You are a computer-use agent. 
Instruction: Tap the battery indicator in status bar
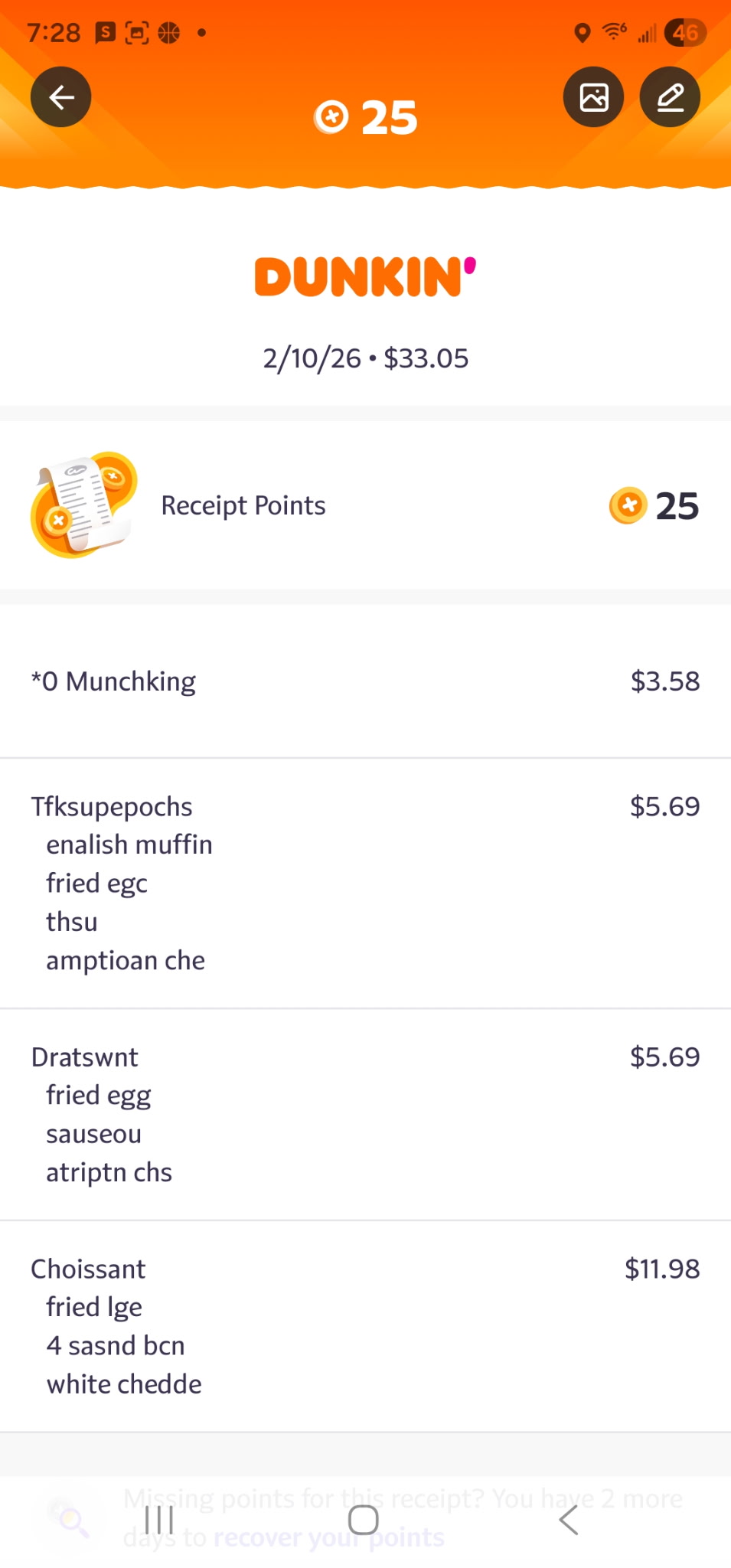[x=685, y=33]
